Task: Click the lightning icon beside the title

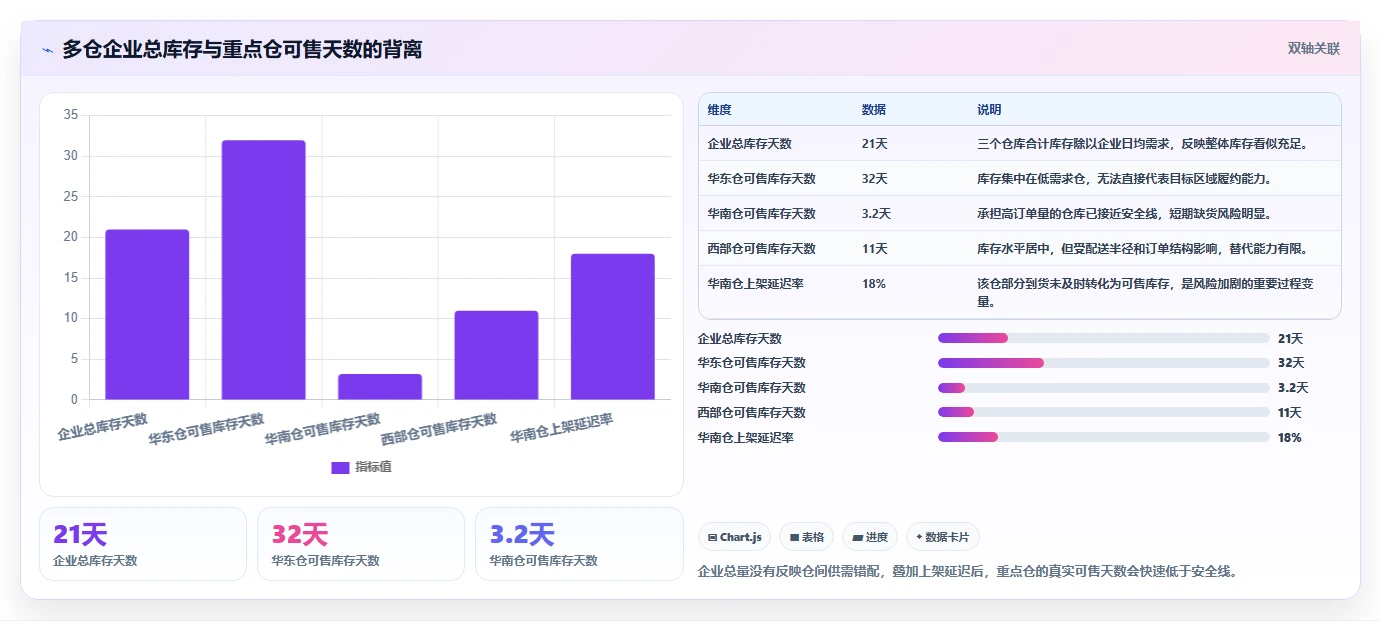Action: [47, 50]
